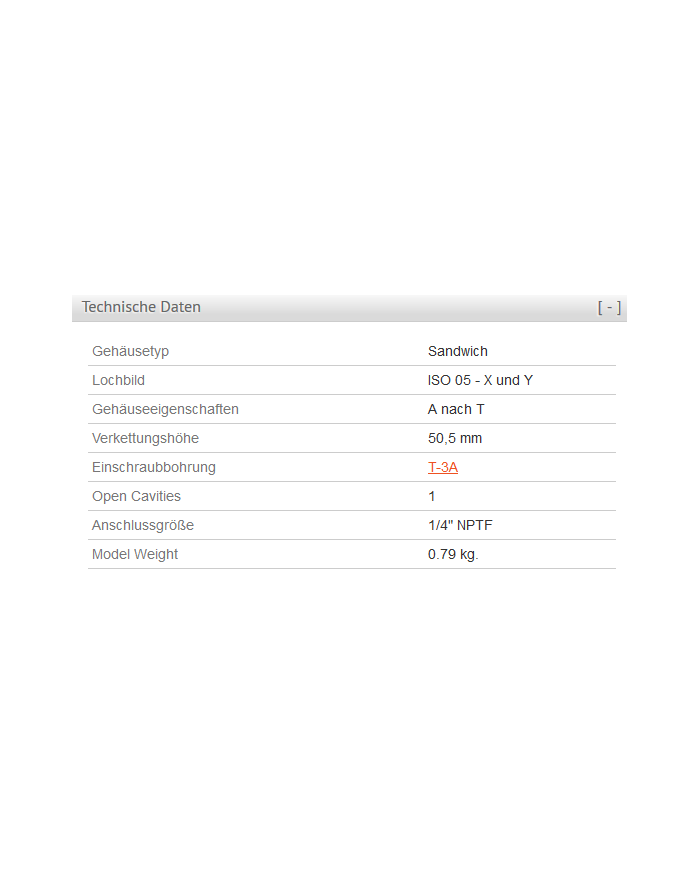Collapse the Technische Daten section with [ - ]
This screenshot has width=700, height=869.
609,307
